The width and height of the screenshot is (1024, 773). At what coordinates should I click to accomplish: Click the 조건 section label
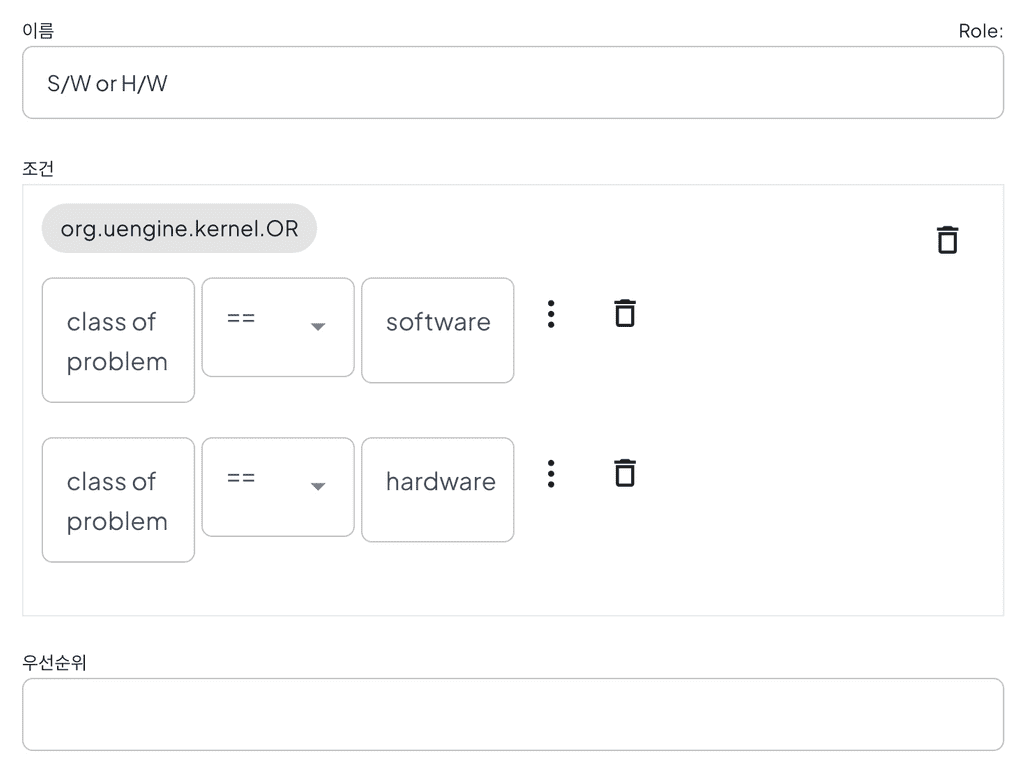[38, 168]
